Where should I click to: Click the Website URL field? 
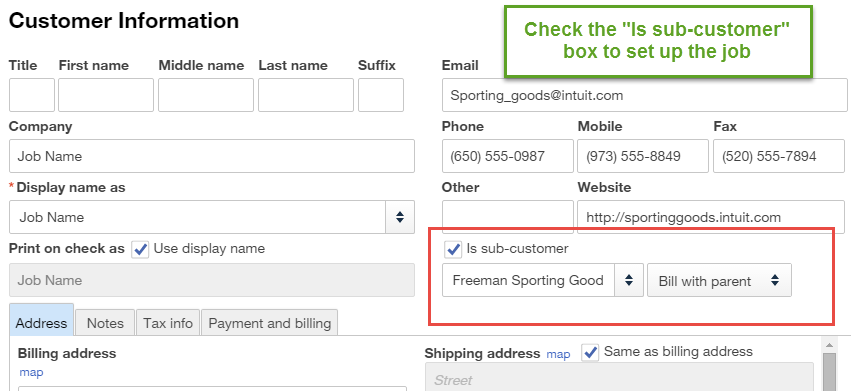tap(712, 217)
